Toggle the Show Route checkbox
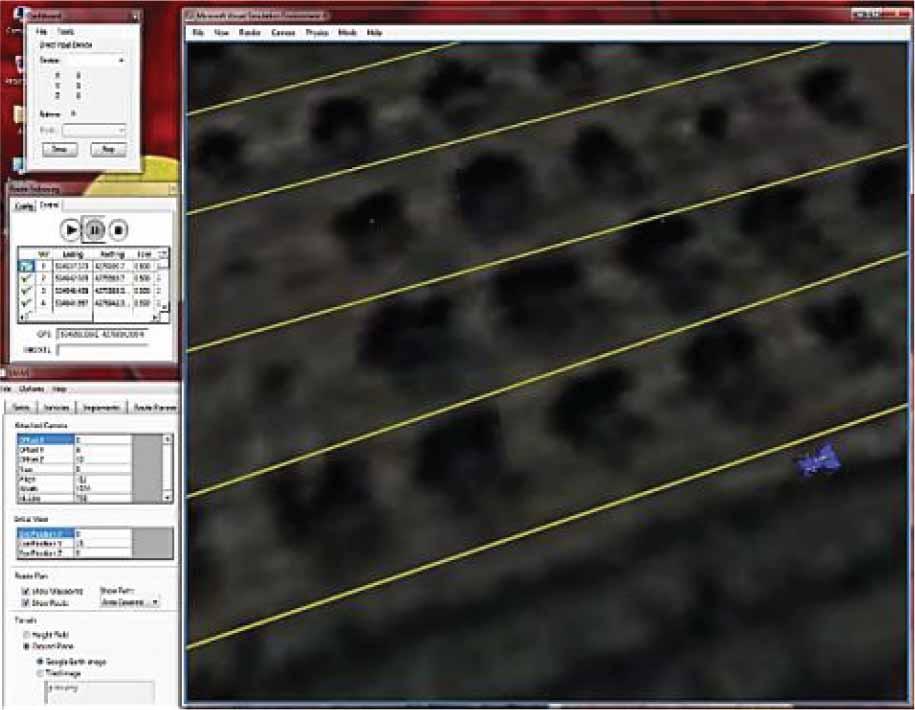Image resolution: width=915 pixels, height=710 pixels. click(23, 603)
